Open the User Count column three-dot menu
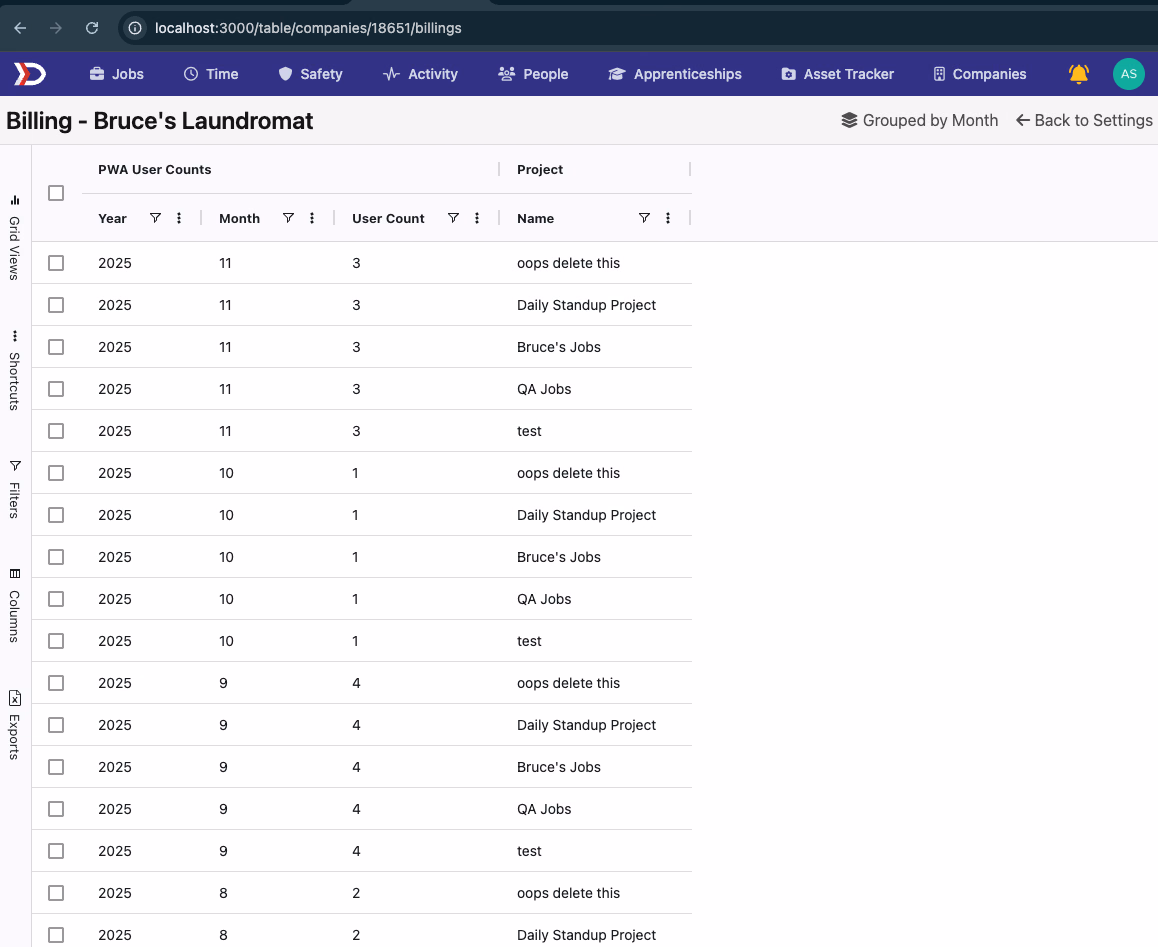1158x947 pixels. pos(477,218)
